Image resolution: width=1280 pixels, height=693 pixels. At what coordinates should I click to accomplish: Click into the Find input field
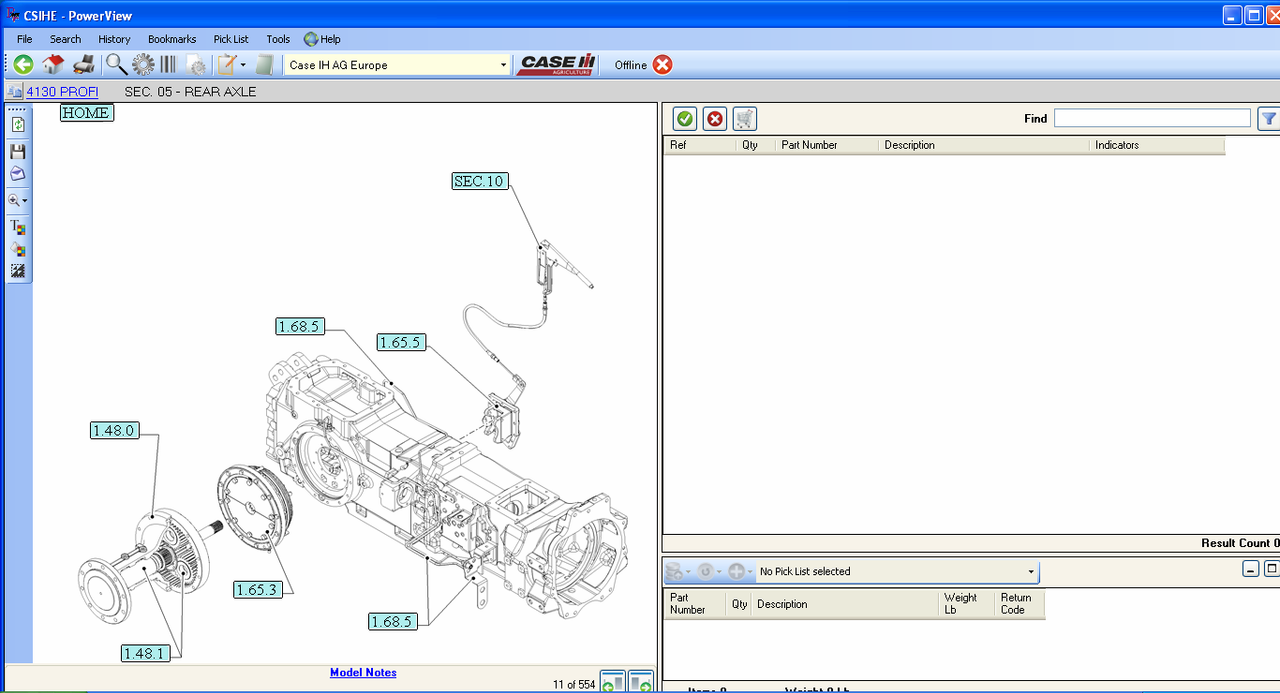coord(1151,119)
